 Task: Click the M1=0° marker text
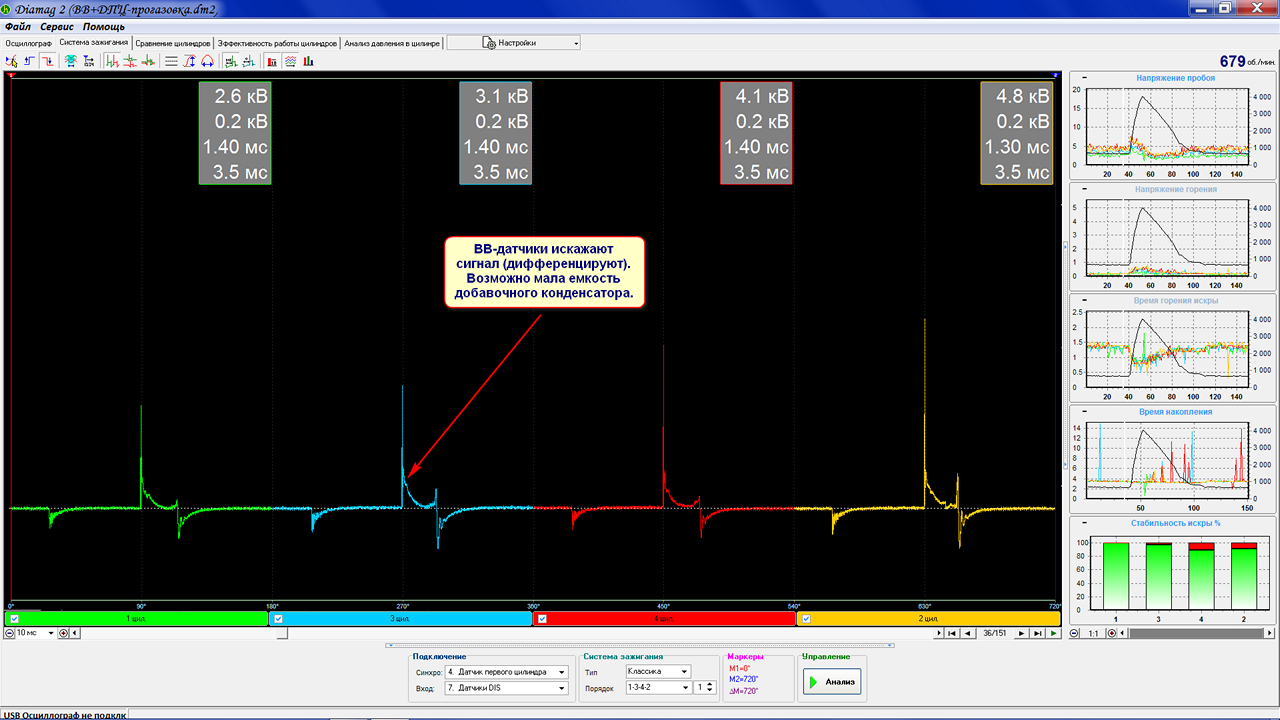click(742, 669)
